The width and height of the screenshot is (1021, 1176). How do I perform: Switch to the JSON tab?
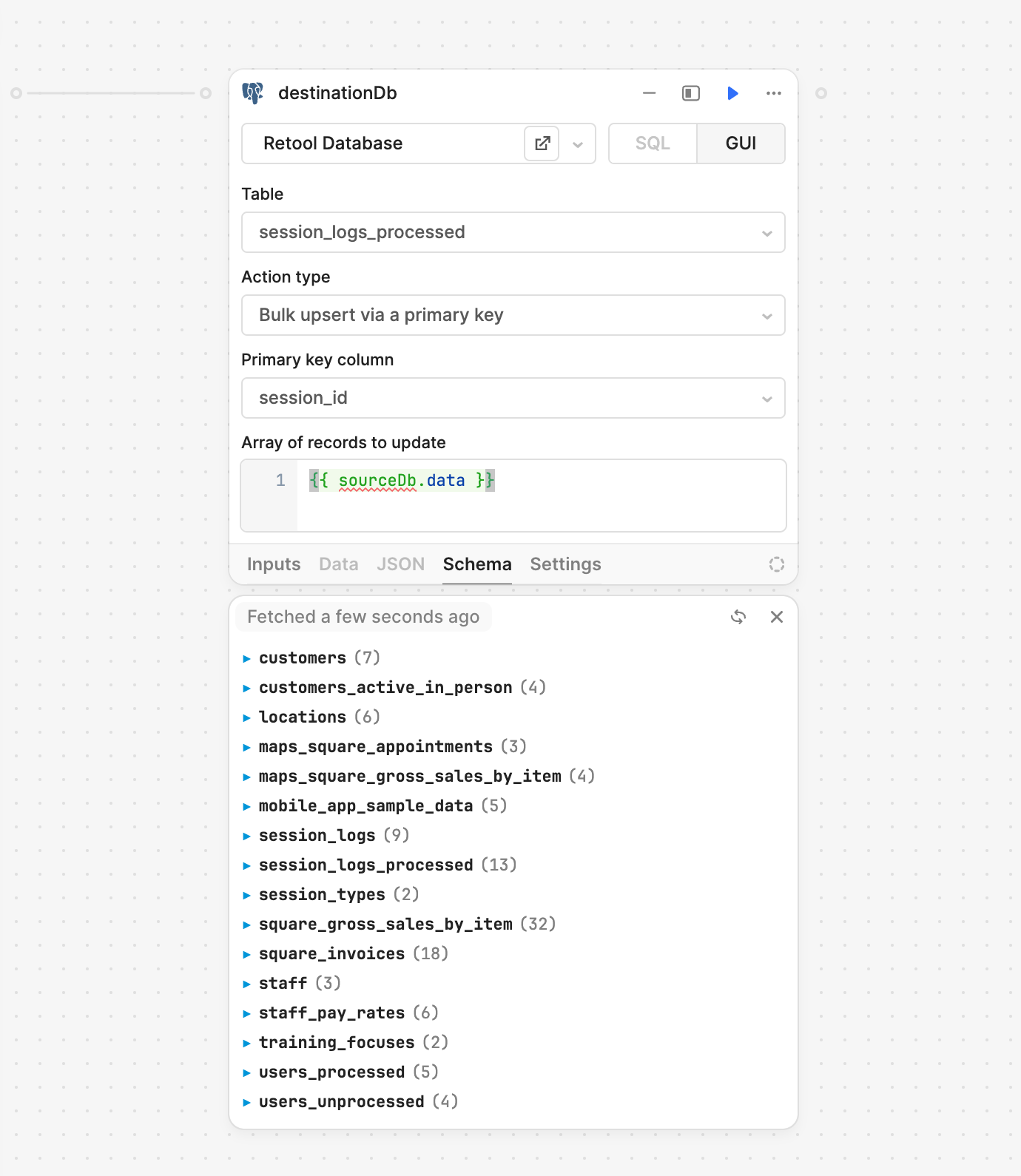tap(401, 564)
